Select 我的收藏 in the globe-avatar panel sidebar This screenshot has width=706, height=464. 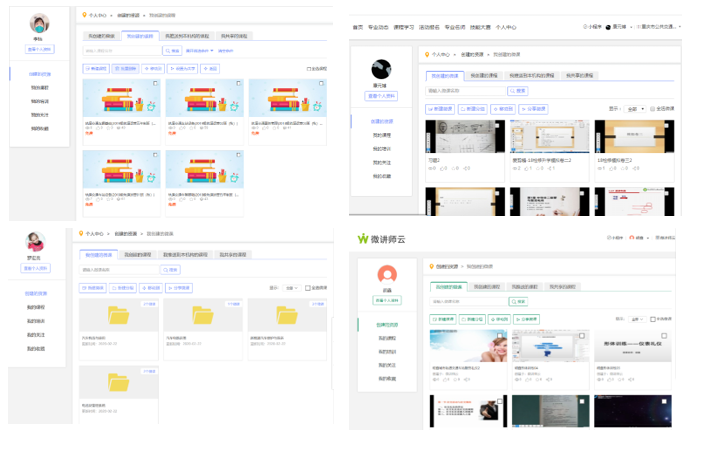coord(381,176)
